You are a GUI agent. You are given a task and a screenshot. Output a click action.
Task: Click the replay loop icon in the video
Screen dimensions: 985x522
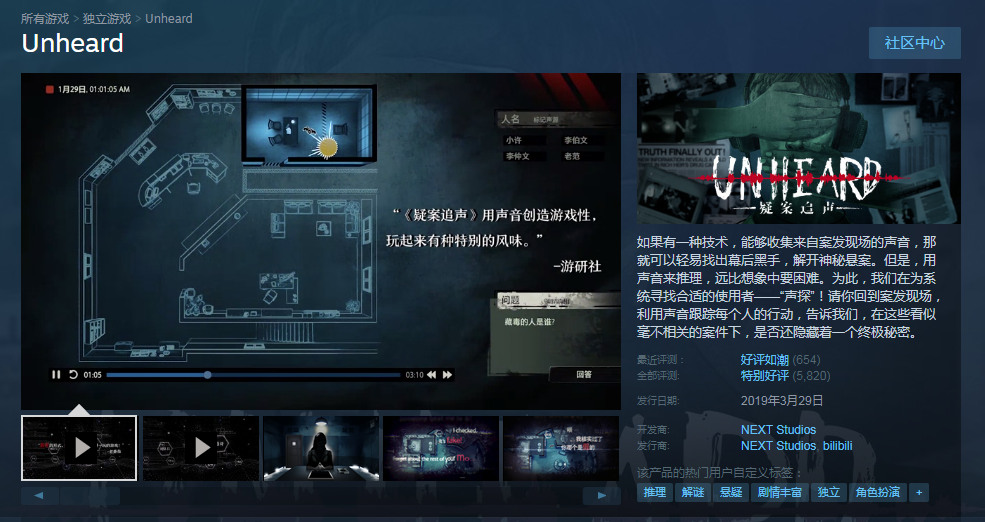click(x=73, y=374)
